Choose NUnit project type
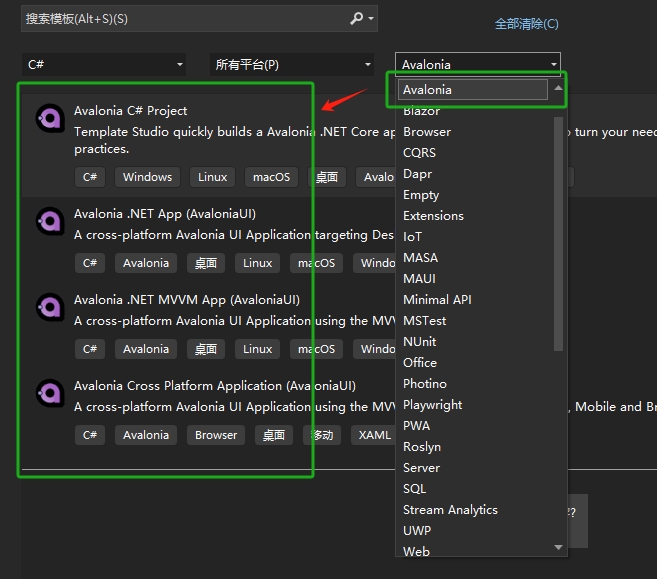The width and height of the screenshot is (657, 579). (x=419, y=341)
